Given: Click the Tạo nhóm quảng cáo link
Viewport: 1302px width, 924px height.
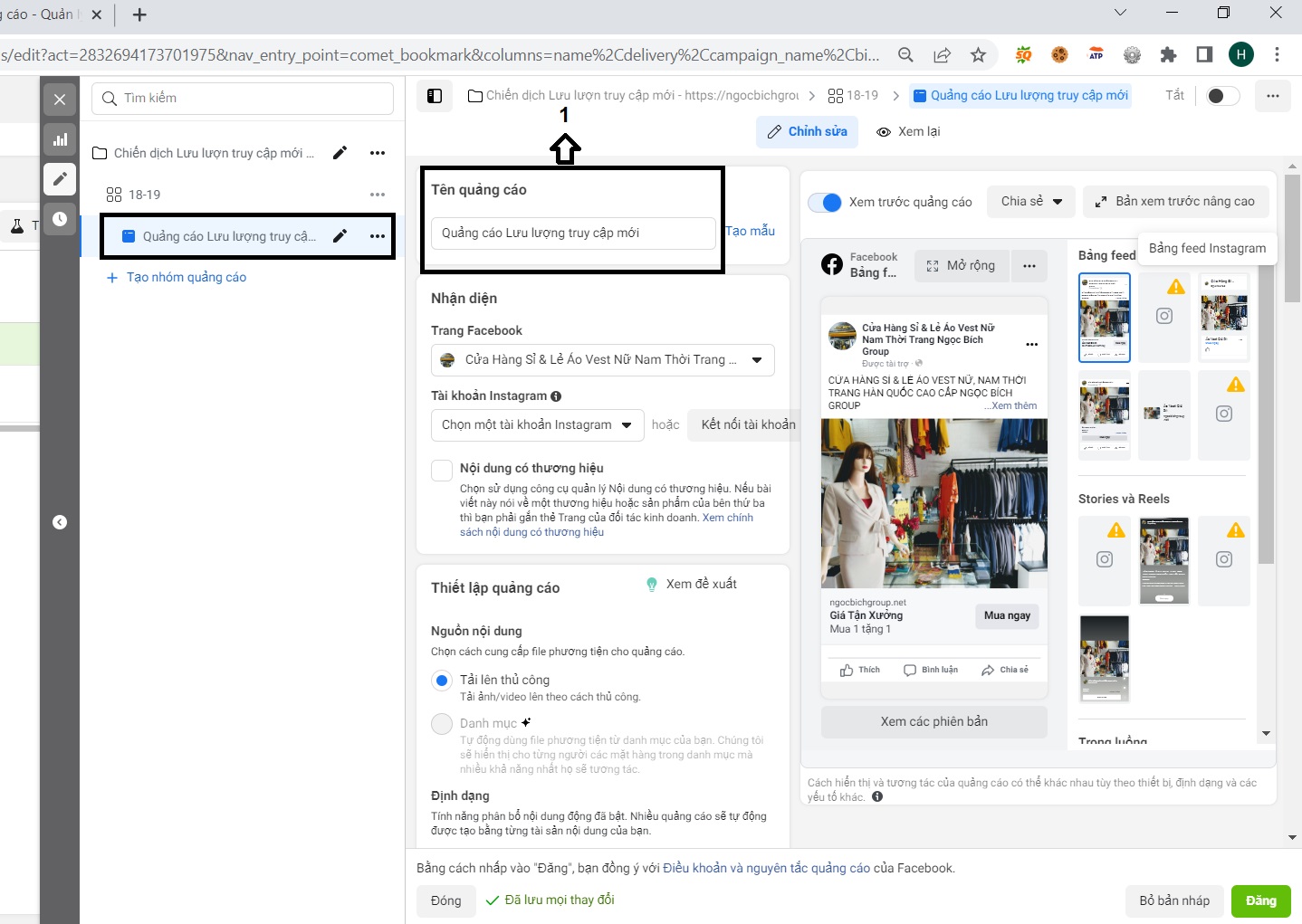Looking at the screenshot, I should click(x=186, y=278).
